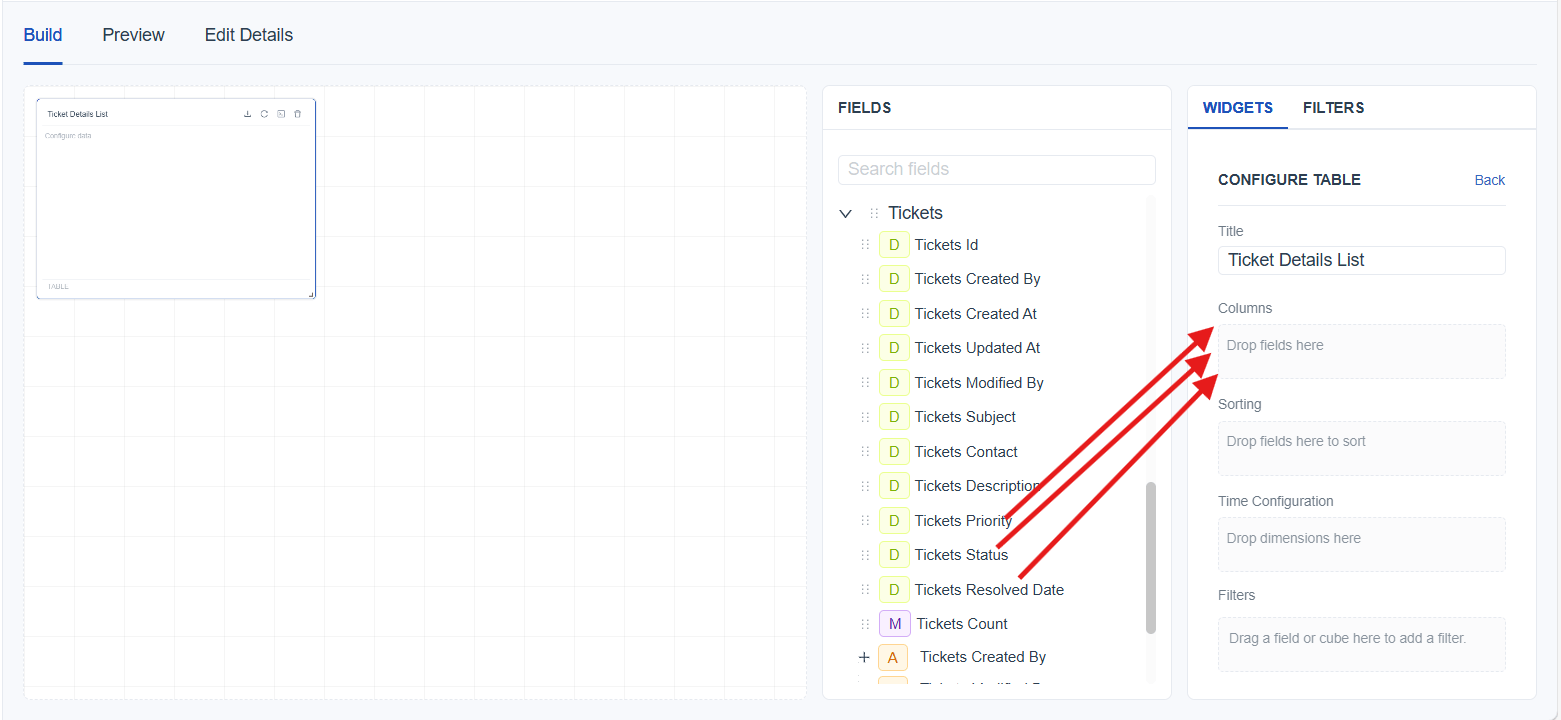The image size is (1561, 720).
Task: Click the export icon beside the trash icon
Action: pos(281,114)
